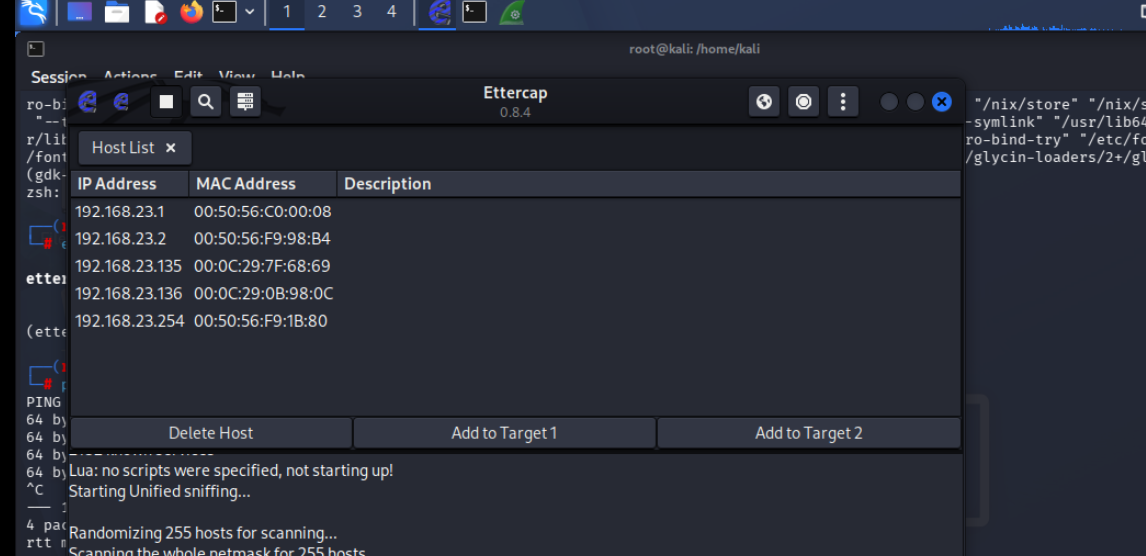This screenshot has height=556, width=1146.
Task: Select host 192.168.23.1
Action: 515,212
